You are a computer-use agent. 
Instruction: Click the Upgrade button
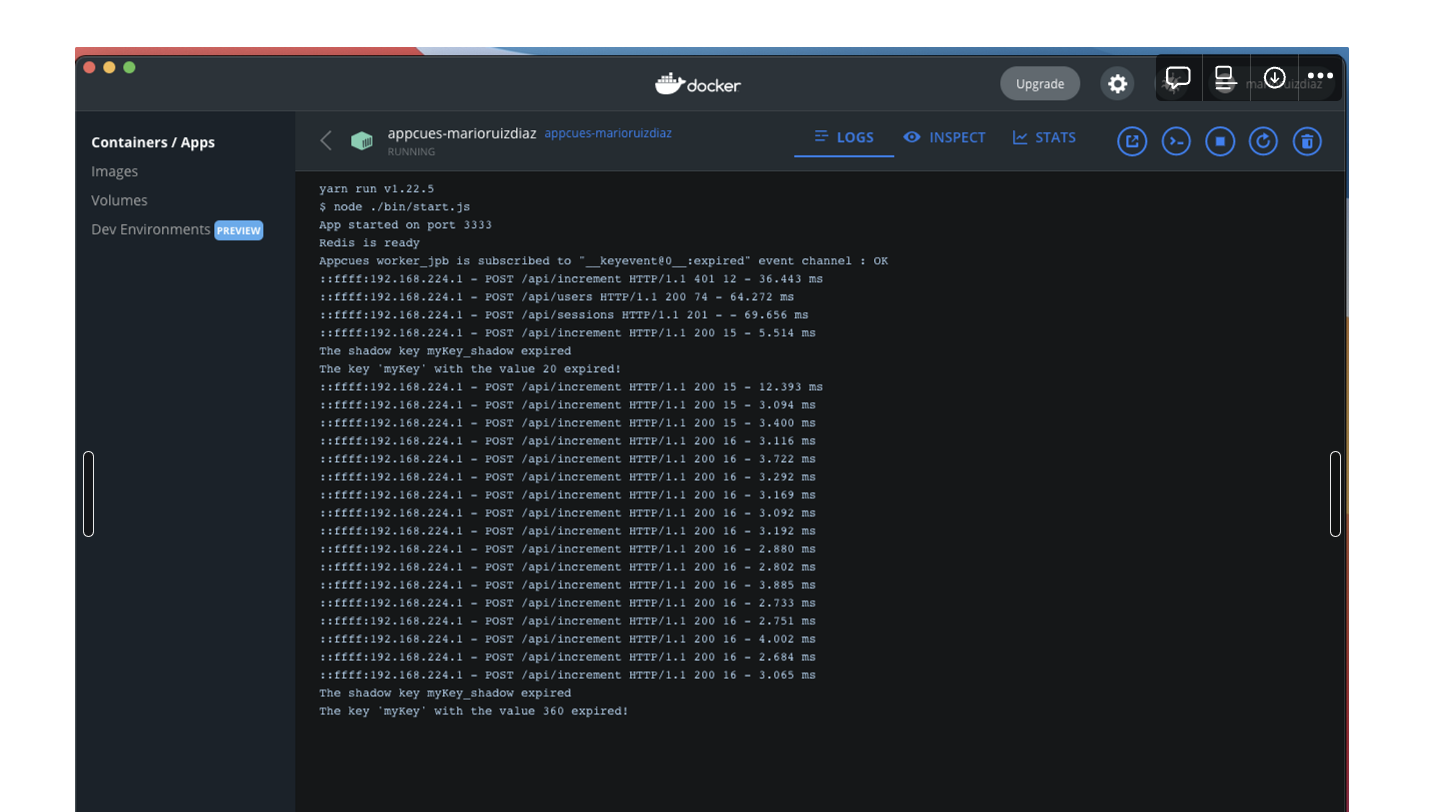pos(1039,84)
